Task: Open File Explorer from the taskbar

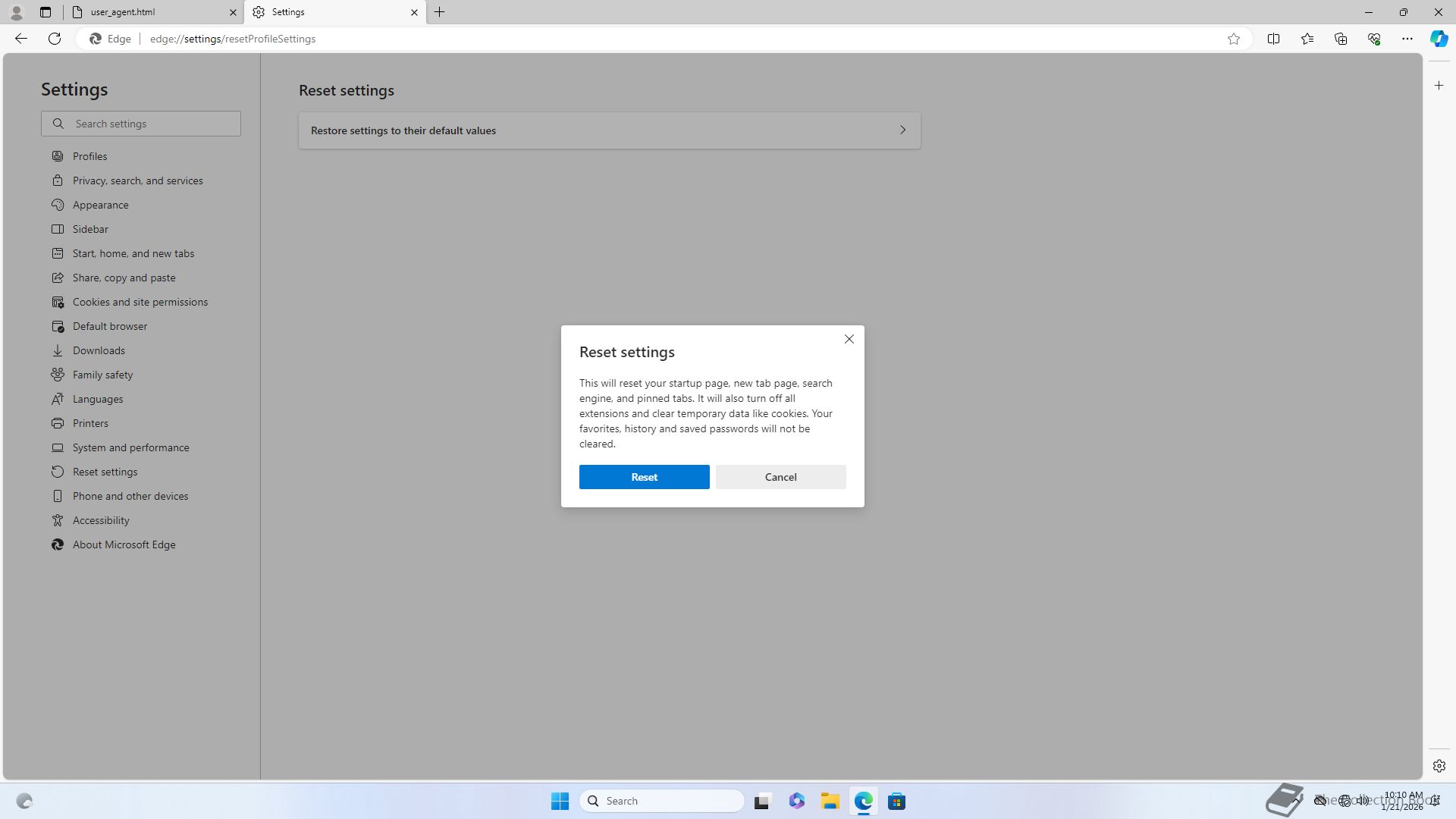Action: pos(830,801)
